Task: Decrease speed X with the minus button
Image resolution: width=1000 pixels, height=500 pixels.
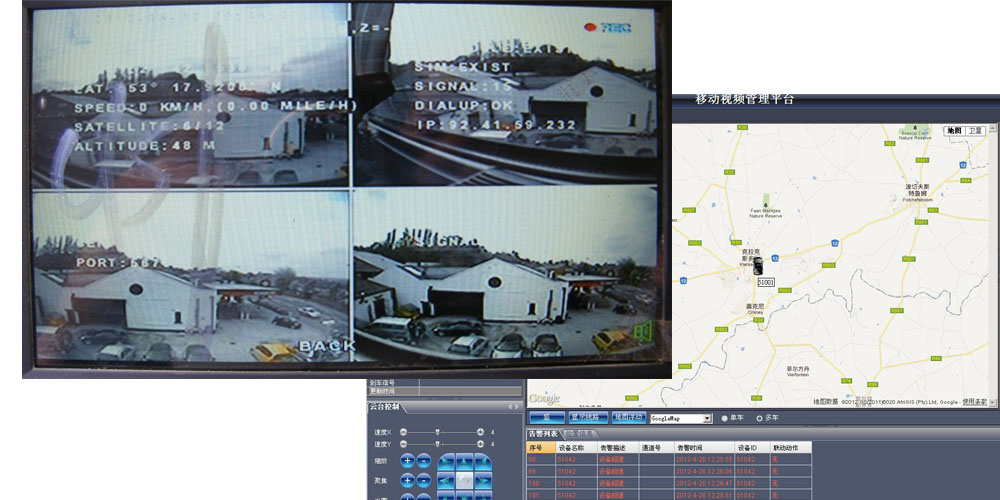Action: pos(403,432)
